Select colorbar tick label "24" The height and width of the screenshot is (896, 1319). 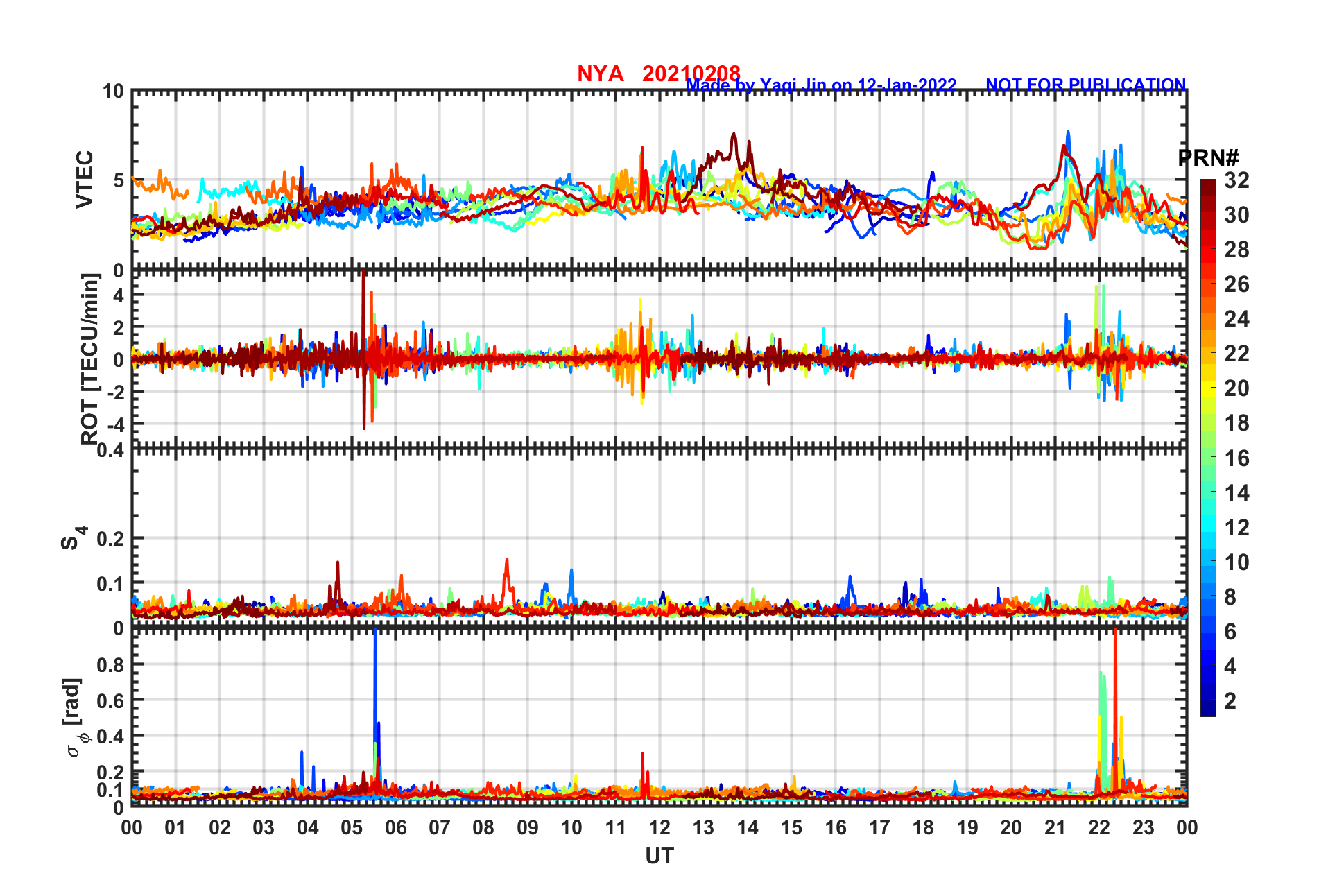click(x=1236, y=319)
